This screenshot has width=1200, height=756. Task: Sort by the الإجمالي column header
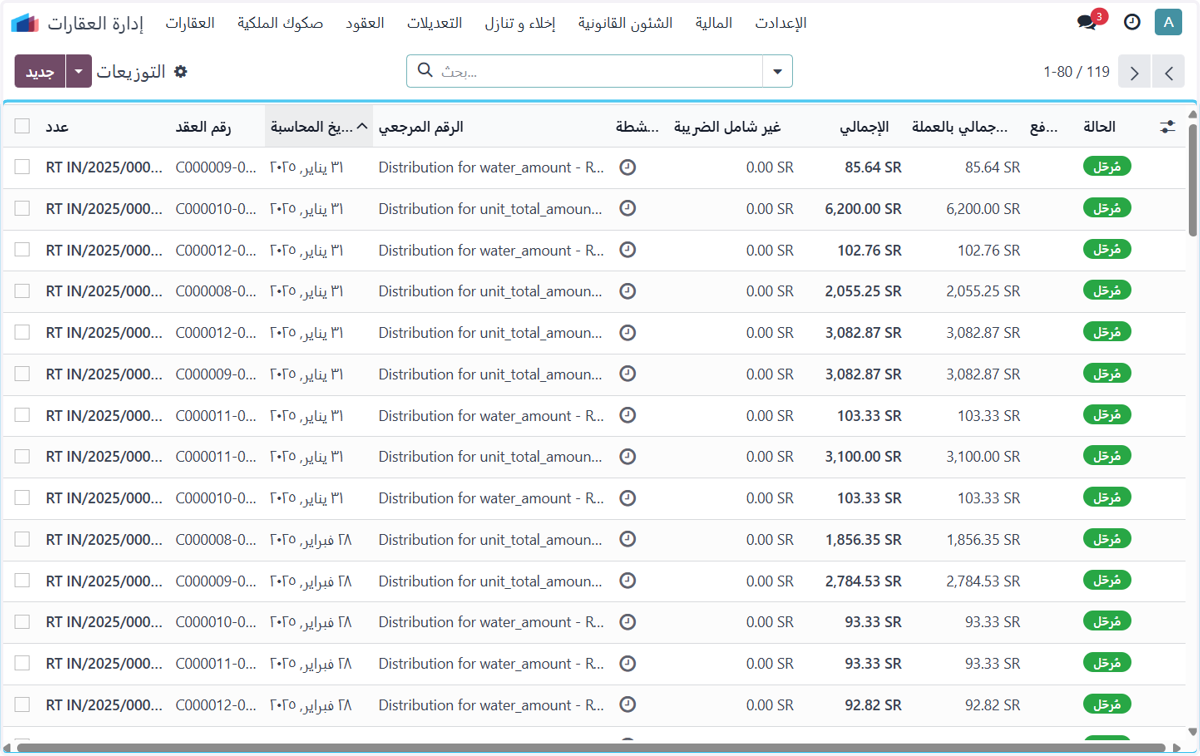pyautogui.click(x=863, y=127)
